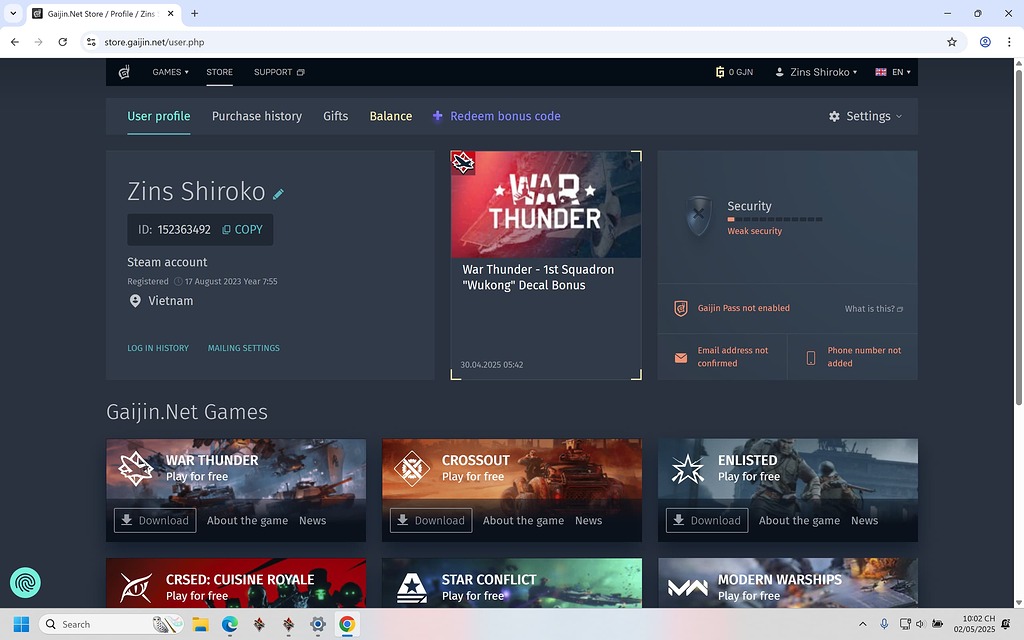Screen dimensions: 1024x640
Task: Click the email envelope icon
Action: click(681, 357)
